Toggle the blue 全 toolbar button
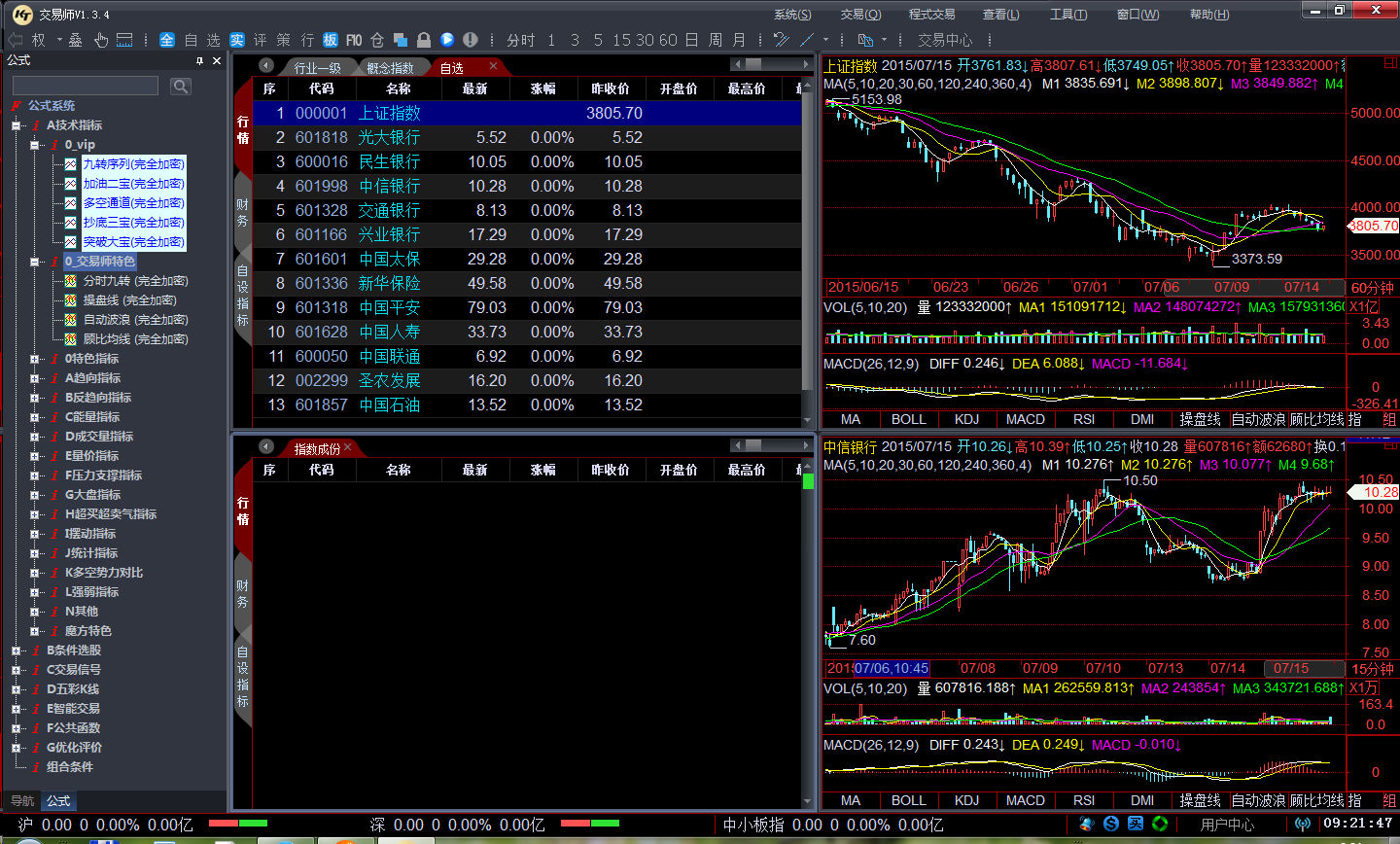Image resolution: width=1400 pixels, height=844 pixels. pyautogui.click(x=167, y=40)
